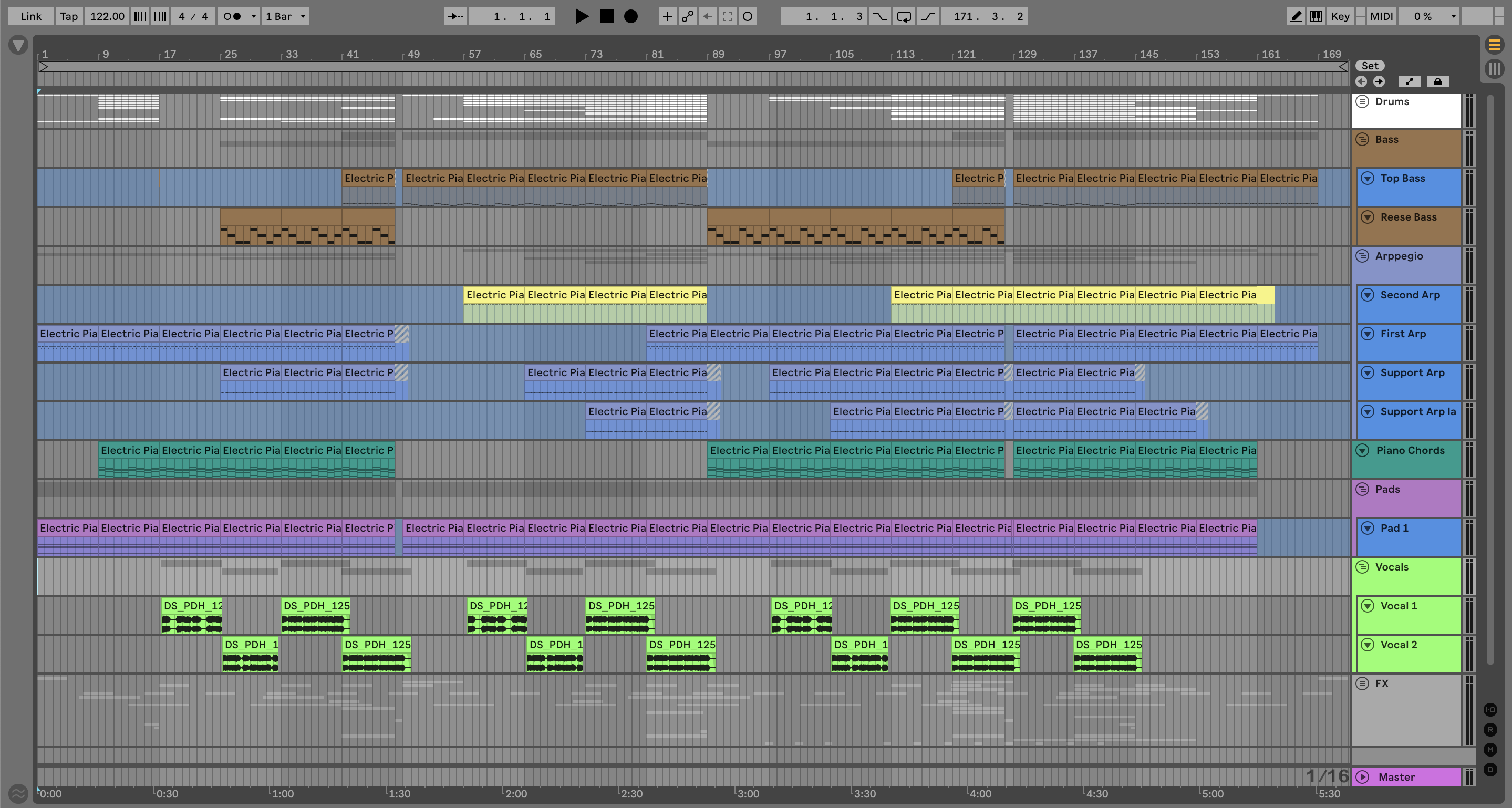Screen dimensions: 1512x808
Task: Unfold the Bass group track
Action: pyautogui.click(x=1362, y=140)
